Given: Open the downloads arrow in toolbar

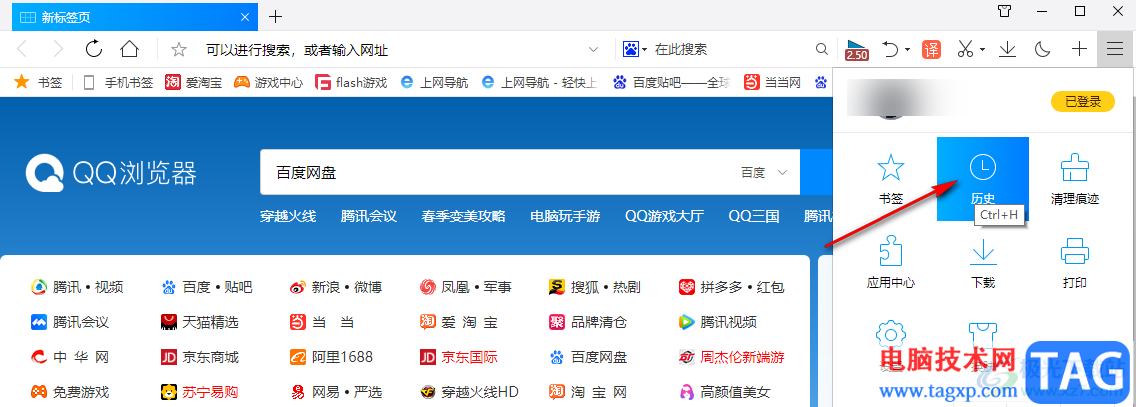Looking at the screenshot, I should coord(1007,49).
